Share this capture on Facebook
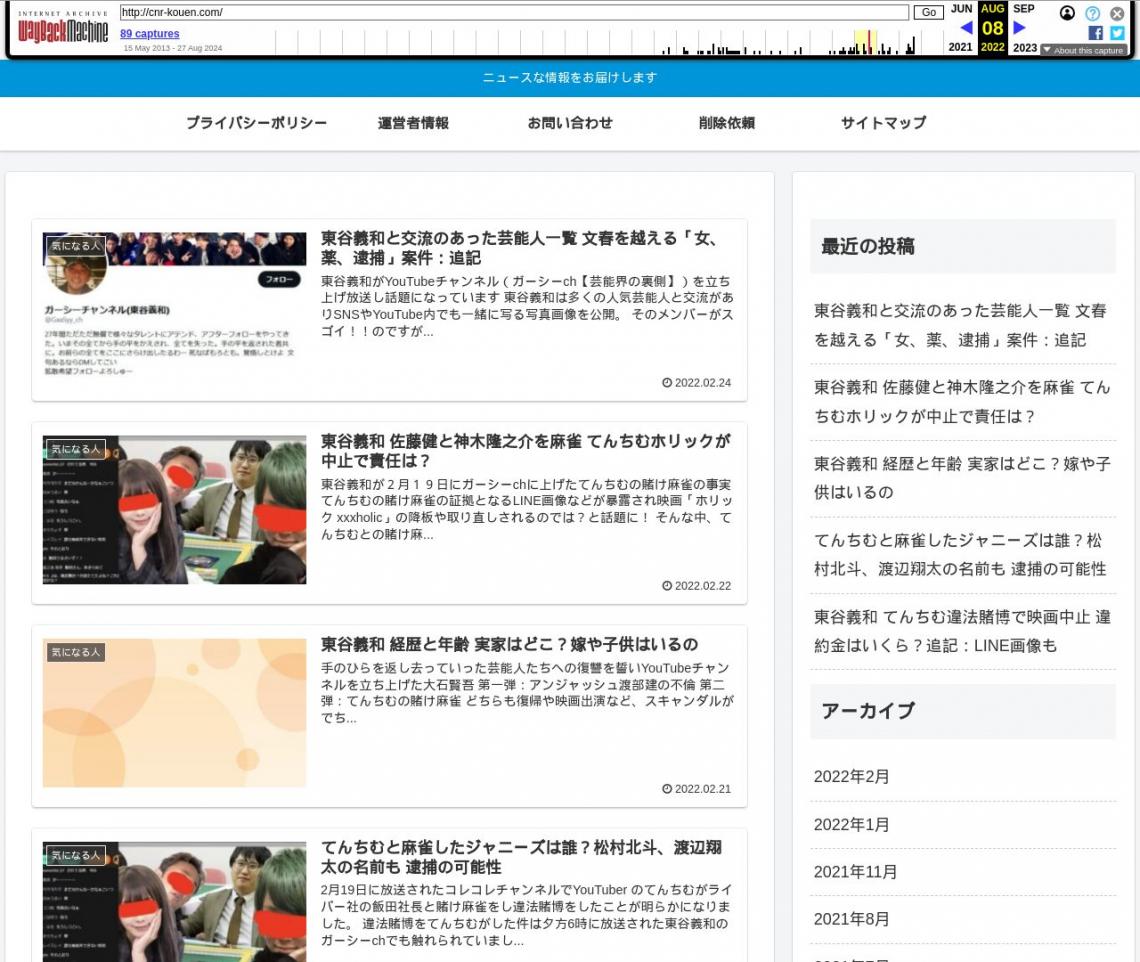The image size is (1140, 962). [x=1095, y=33]
